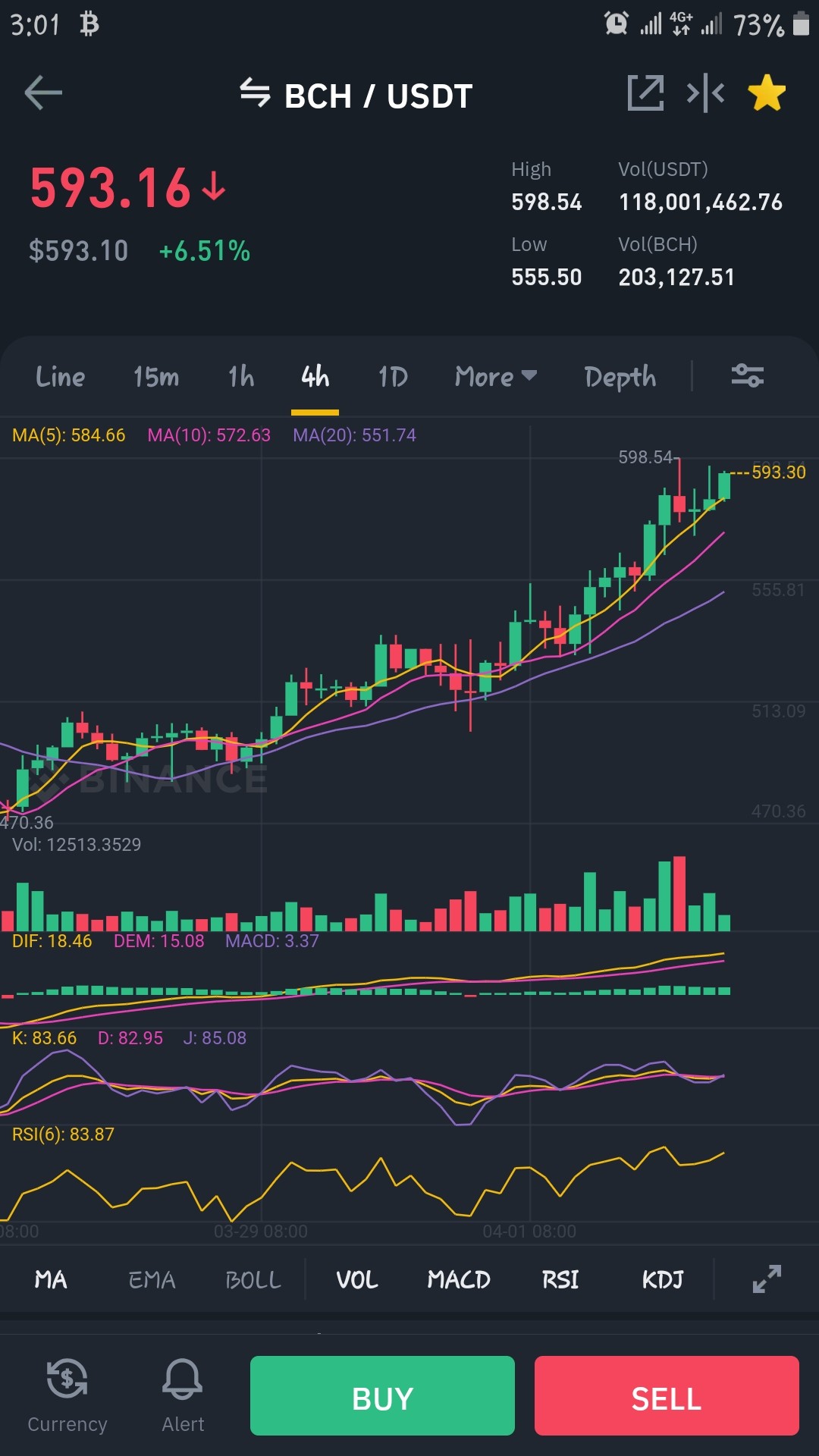Image resolution: width=819 pixels, height=1456 pixels.
Task: Turn off the KDJ indicator
Action: 663,1280
